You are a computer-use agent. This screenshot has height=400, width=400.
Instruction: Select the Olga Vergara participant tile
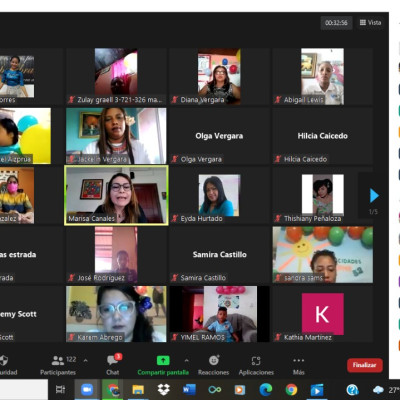click(x=219, y=136)
